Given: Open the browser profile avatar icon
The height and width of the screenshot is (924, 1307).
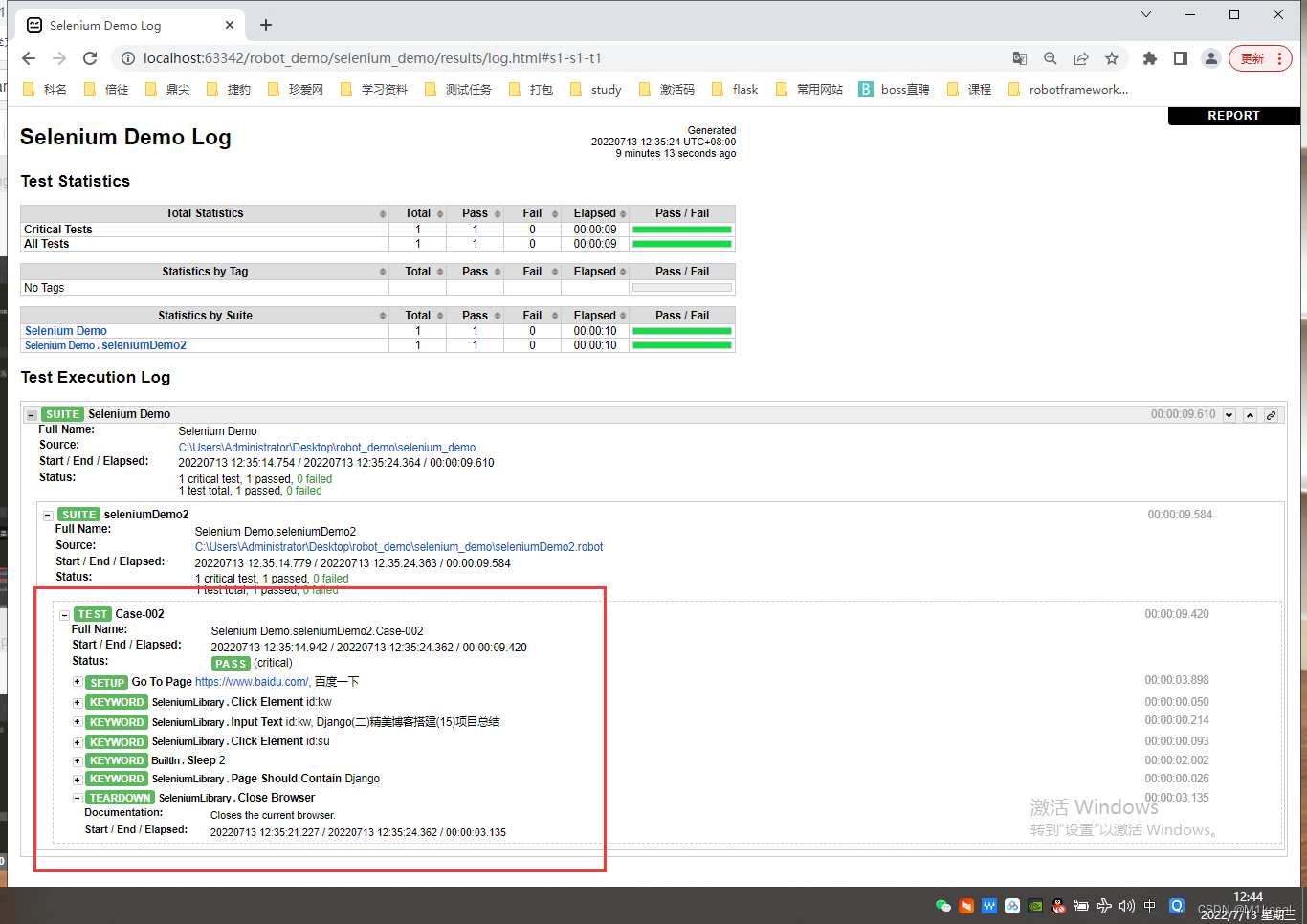Looking at the screenshot, I should (1211, 58).
